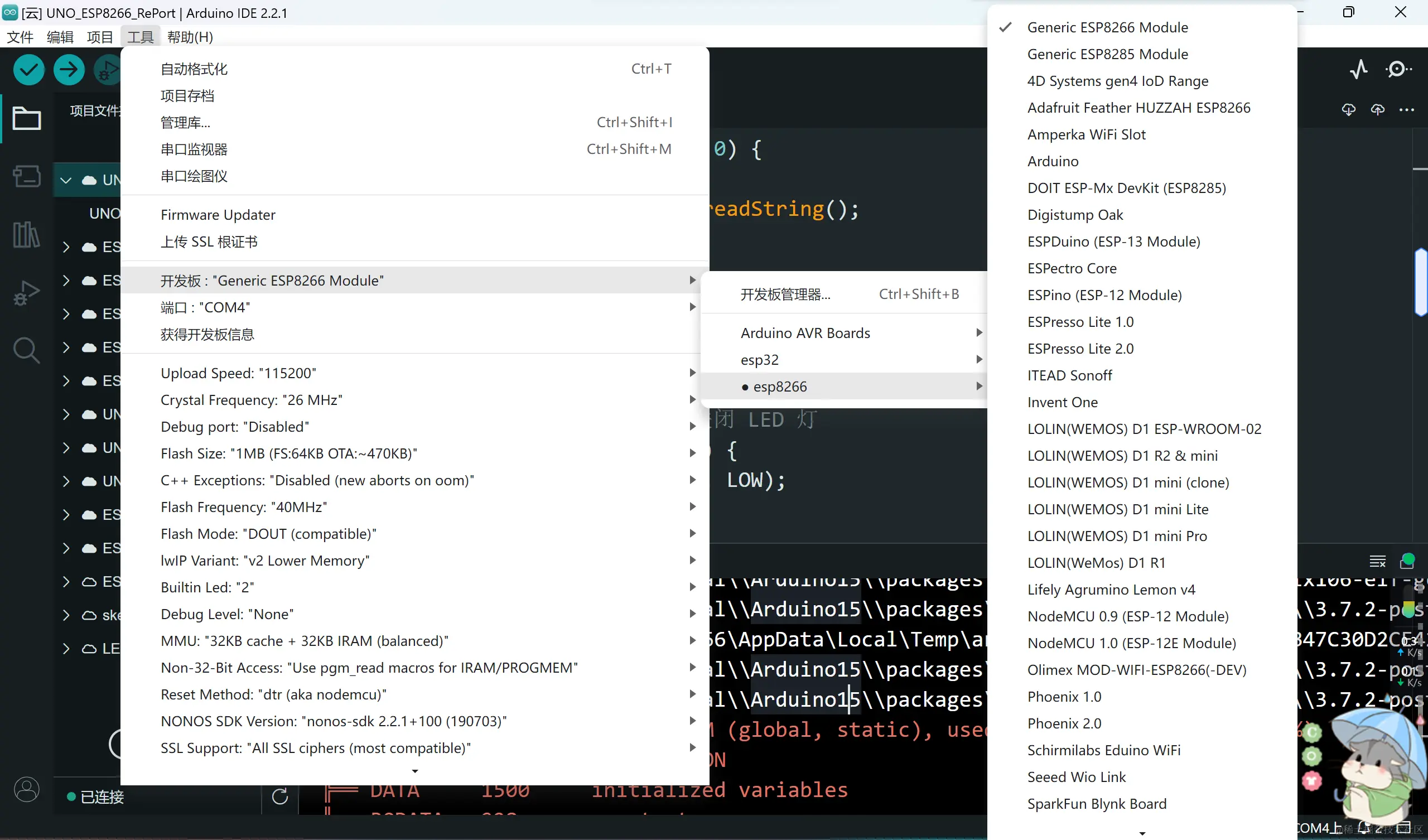Expand the LE cloud sketch row
This screenshot has width=1428, height=840.
[66, 649]
